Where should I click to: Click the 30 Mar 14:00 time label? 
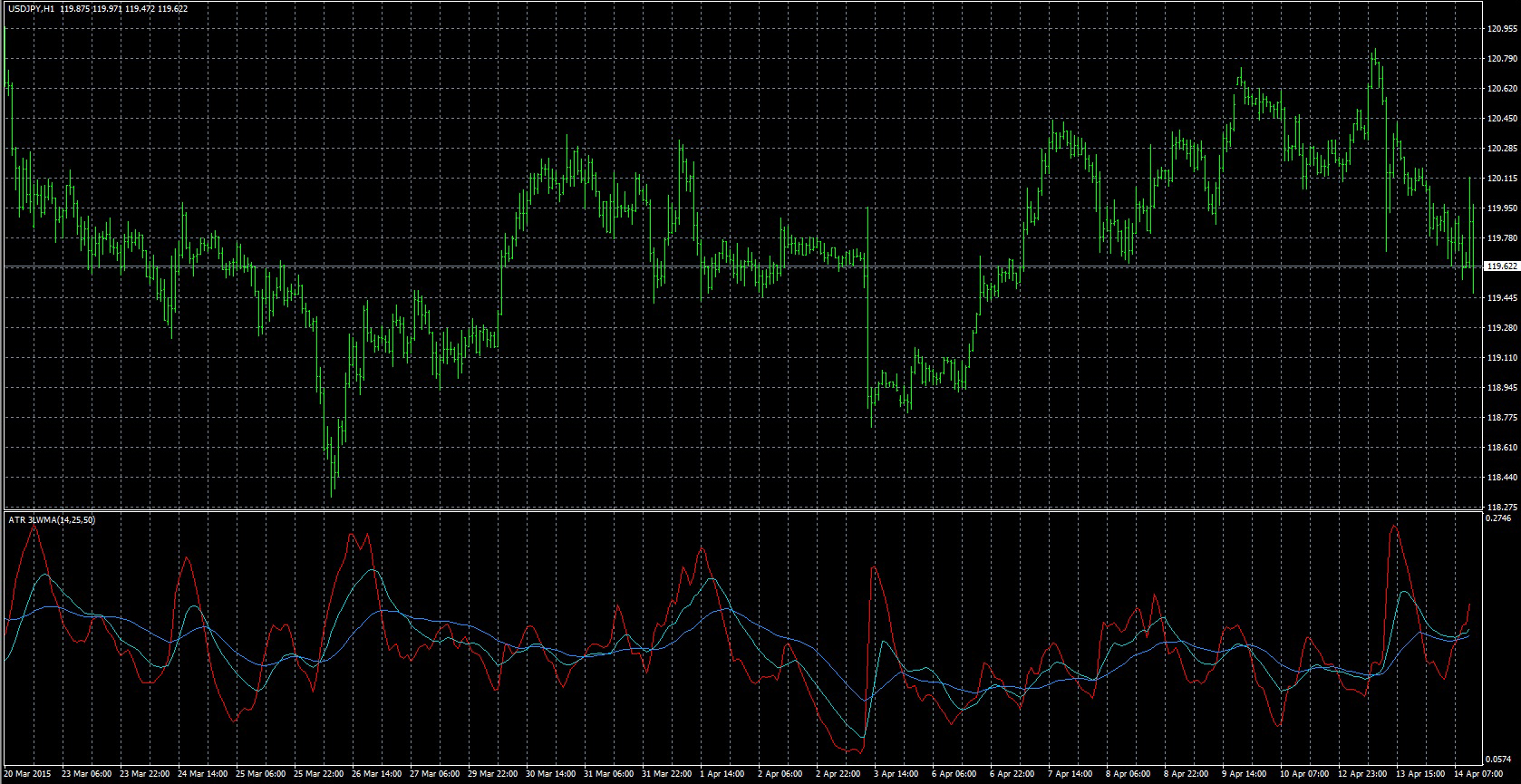tap(550, 775)
